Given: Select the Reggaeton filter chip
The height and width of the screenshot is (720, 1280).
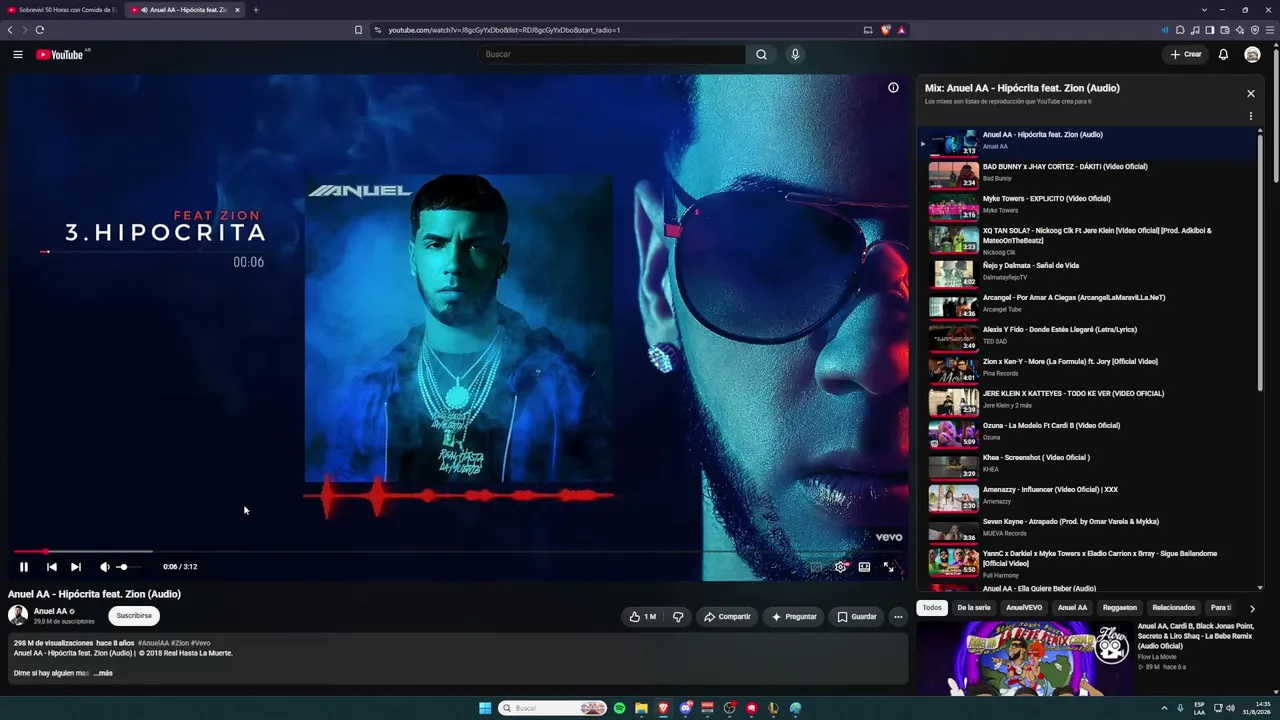Looking at the screenshot, I should [x=1120, y=608].
